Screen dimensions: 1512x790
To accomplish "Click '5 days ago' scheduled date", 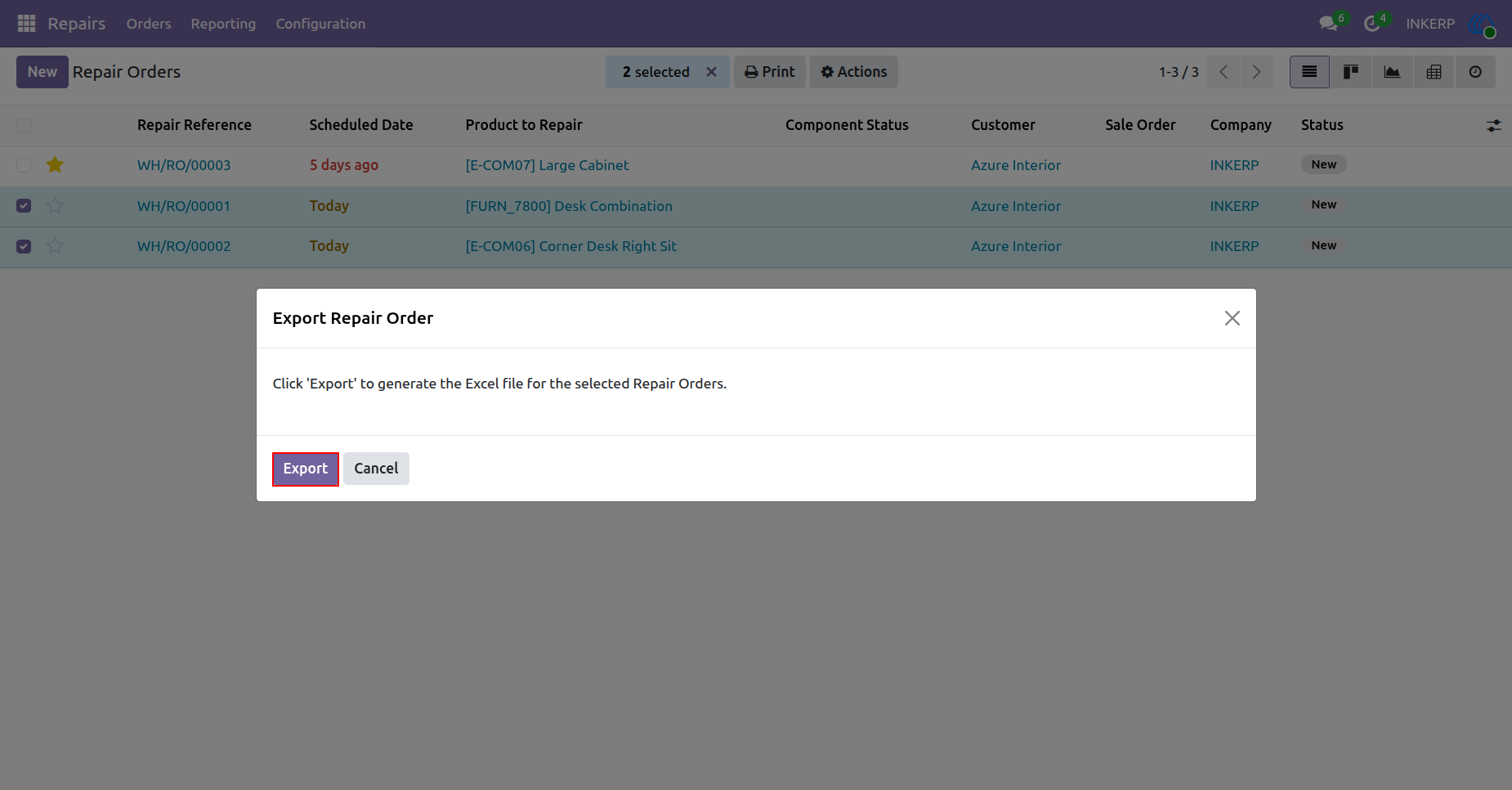I will pos(343,165).
